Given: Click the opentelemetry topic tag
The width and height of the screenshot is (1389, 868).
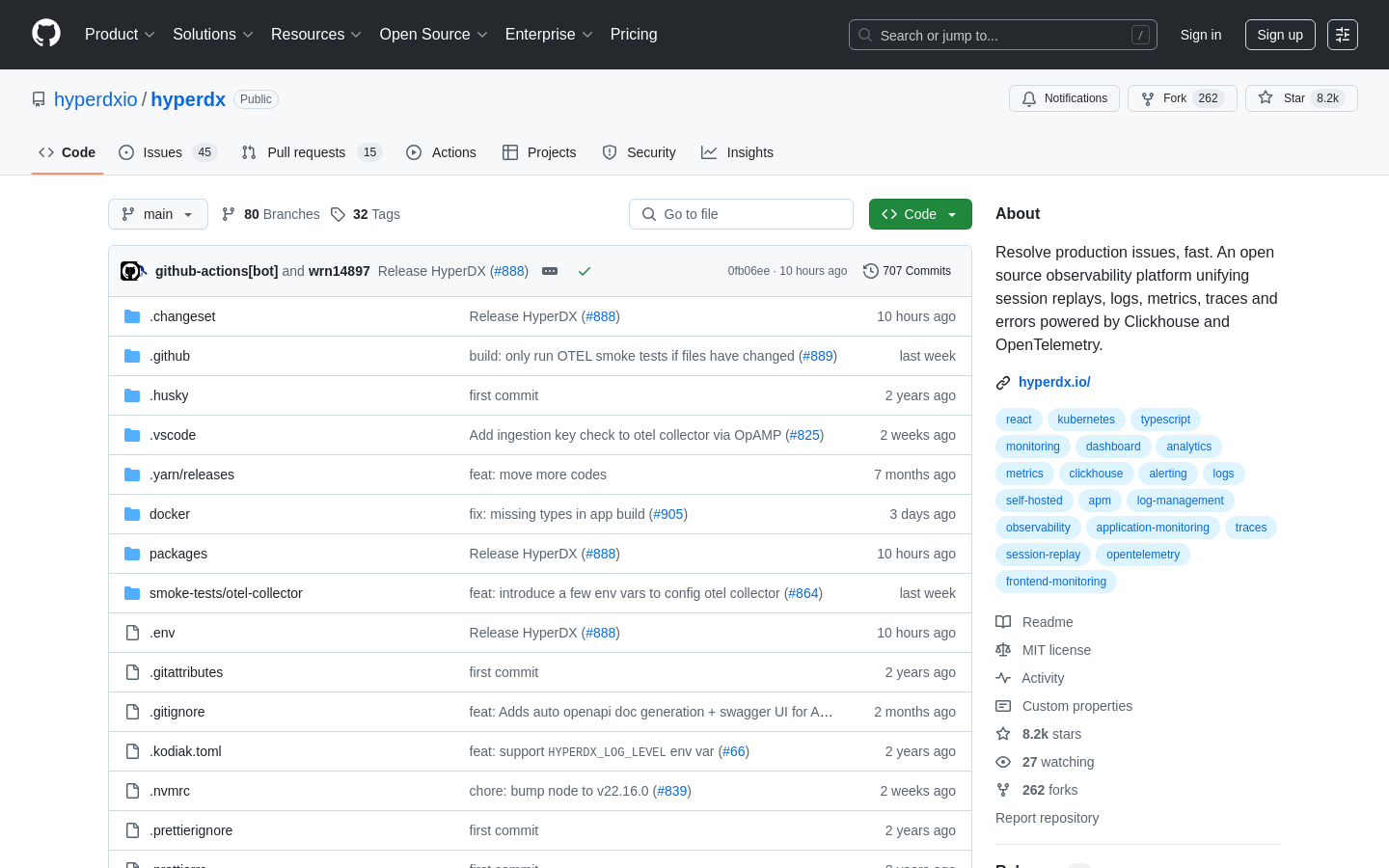Looking at the screenshot, I should click(1143, 555).
